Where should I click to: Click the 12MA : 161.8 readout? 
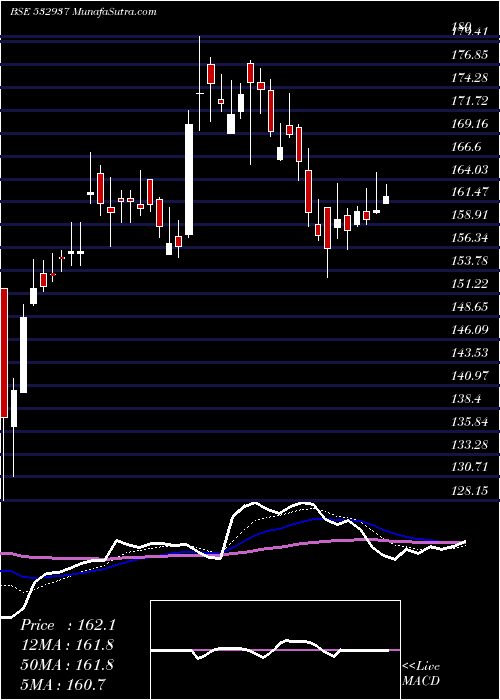coord(67,645)
